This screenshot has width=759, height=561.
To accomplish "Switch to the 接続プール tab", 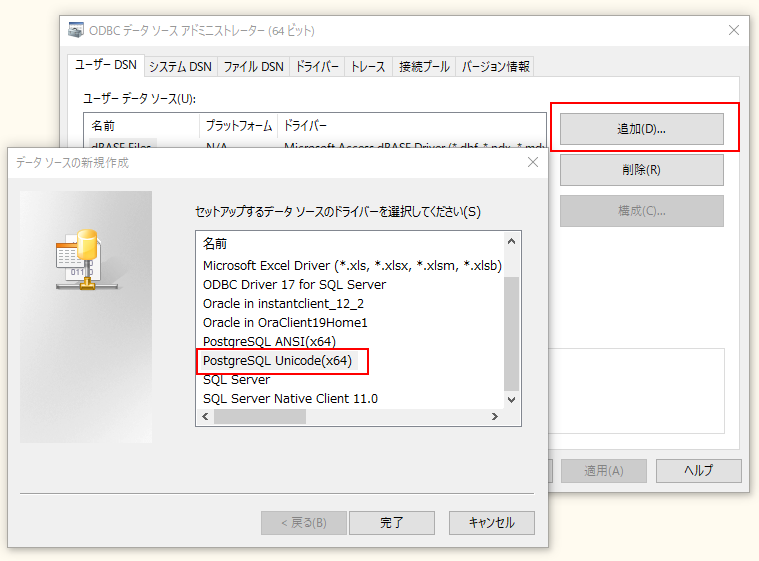I will (423, 67).
